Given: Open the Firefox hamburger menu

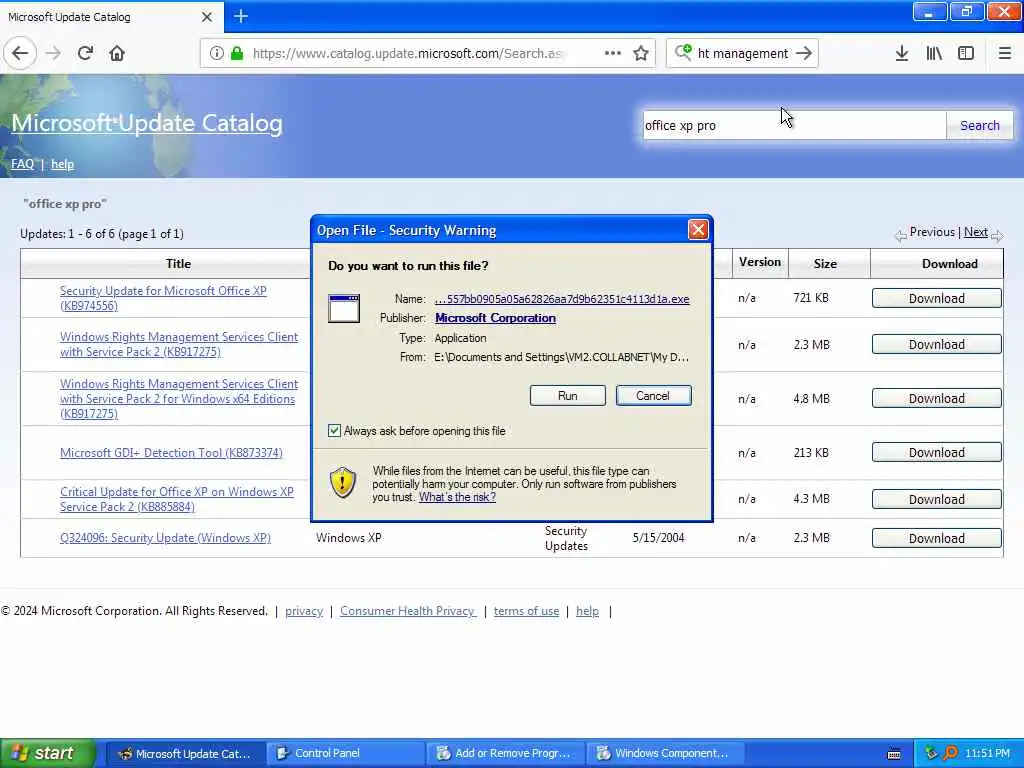Looking at the screenshot, I should 1004,54.
